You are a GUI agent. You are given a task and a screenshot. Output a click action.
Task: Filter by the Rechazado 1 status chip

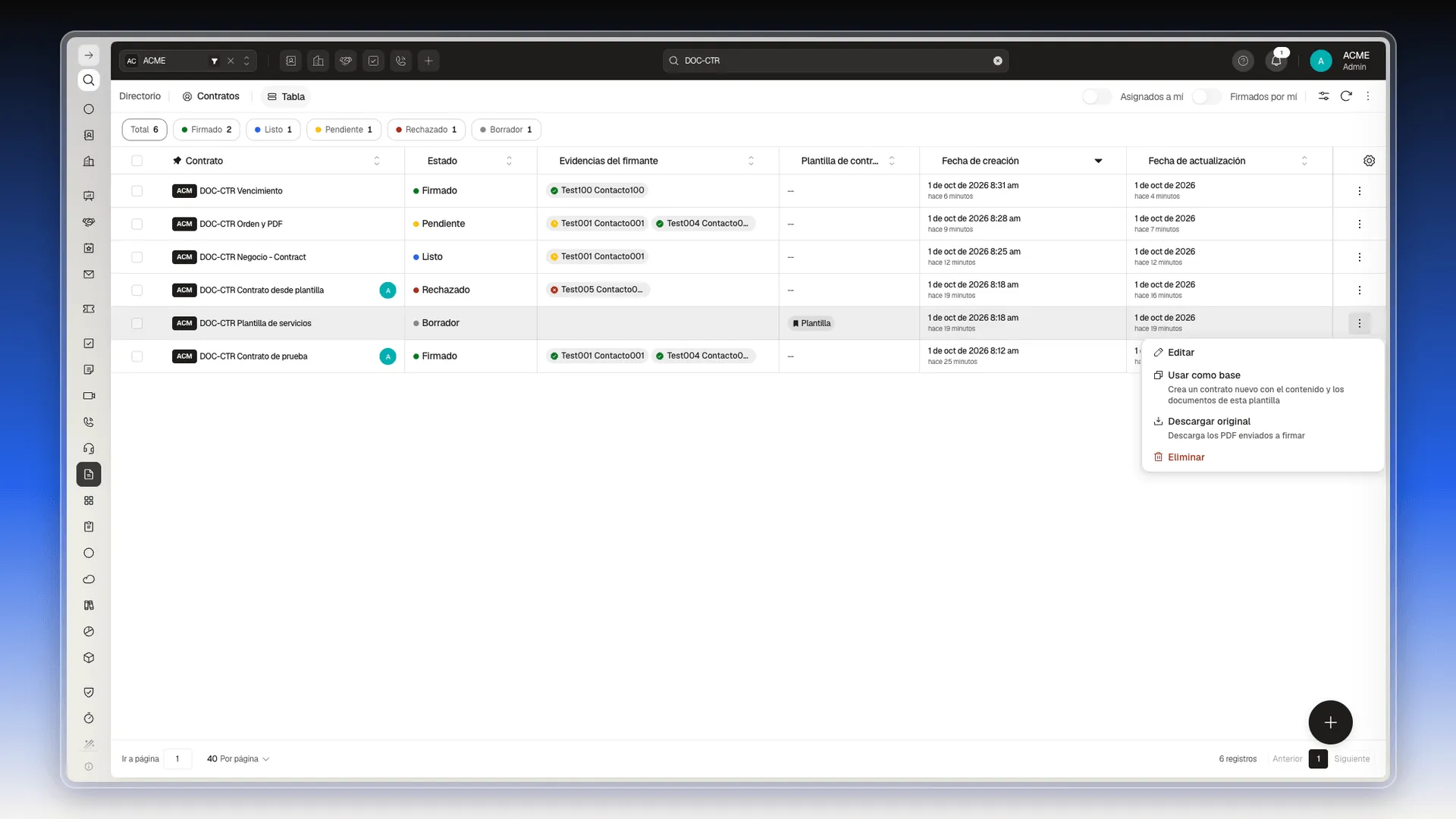[x=426, y=130]
